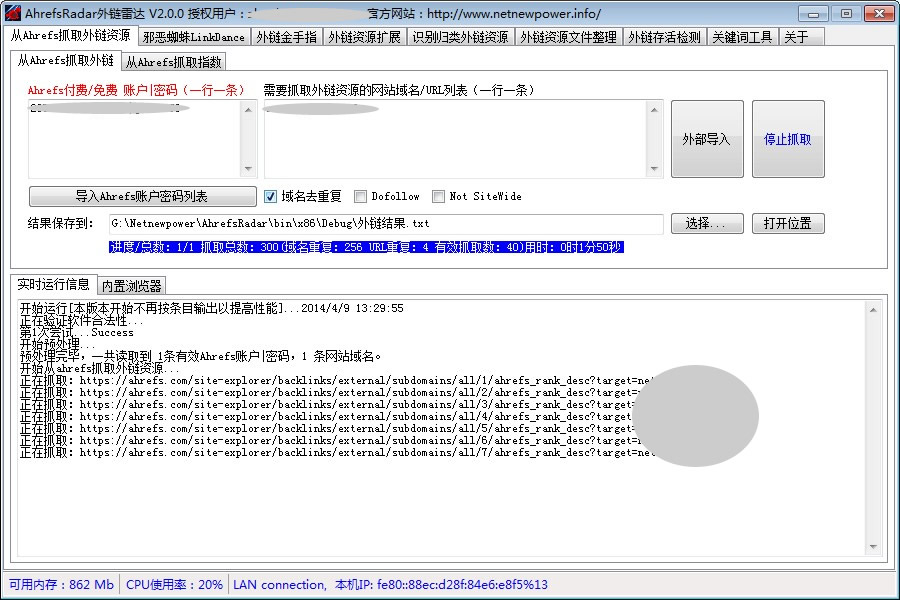
Task: Switch to the 从Ahrefs抓取指数 sub-tab
Action: pyautogui.click(x=174, y=62)
